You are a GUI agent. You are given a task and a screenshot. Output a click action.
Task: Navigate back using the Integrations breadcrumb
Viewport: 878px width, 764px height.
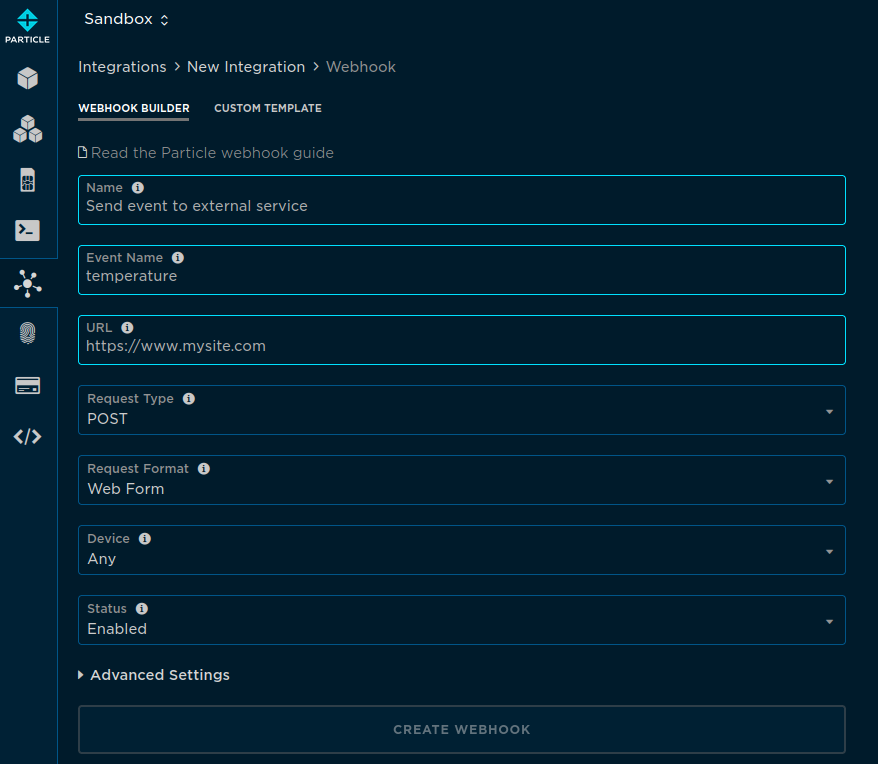tap(122, 66)
